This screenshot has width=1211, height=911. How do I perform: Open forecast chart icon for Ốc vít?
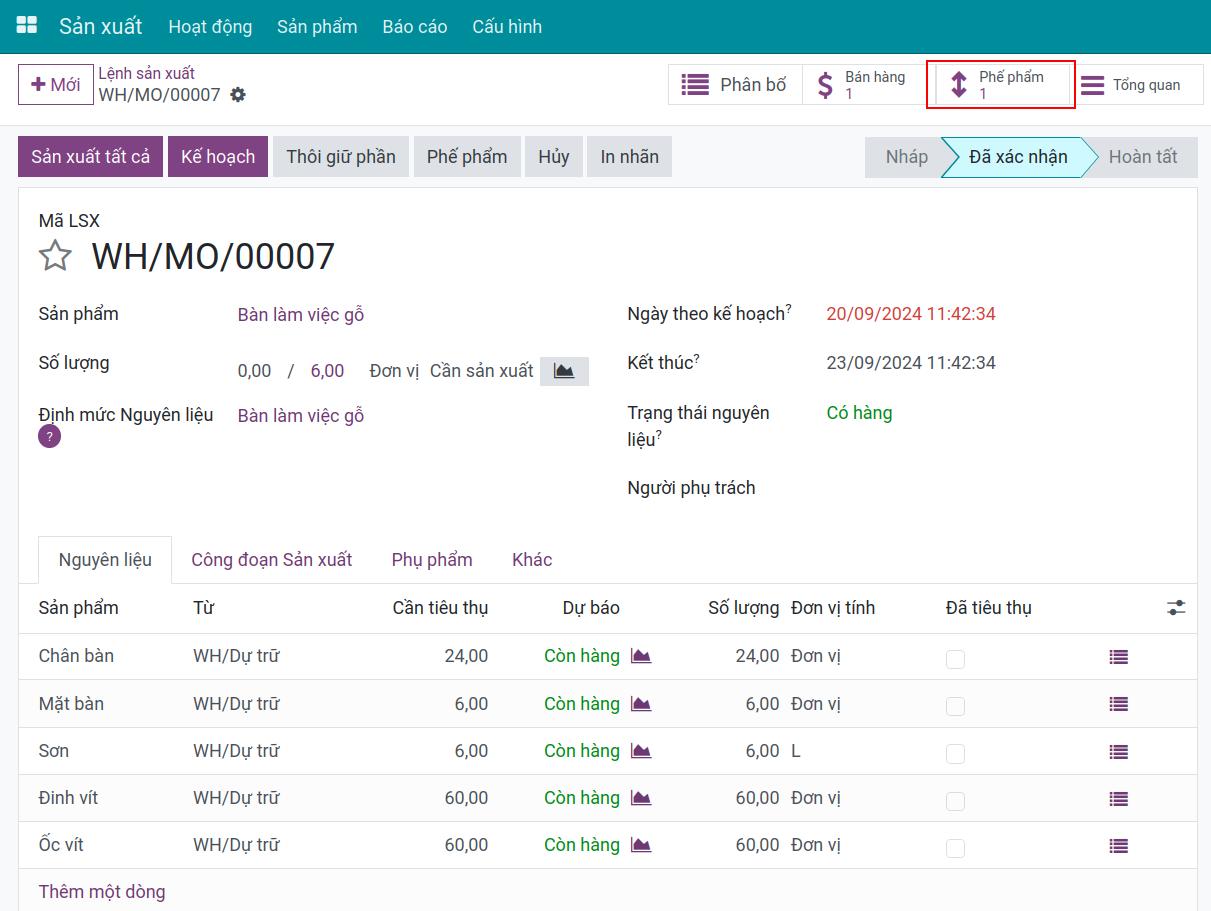tap(641, 845)
